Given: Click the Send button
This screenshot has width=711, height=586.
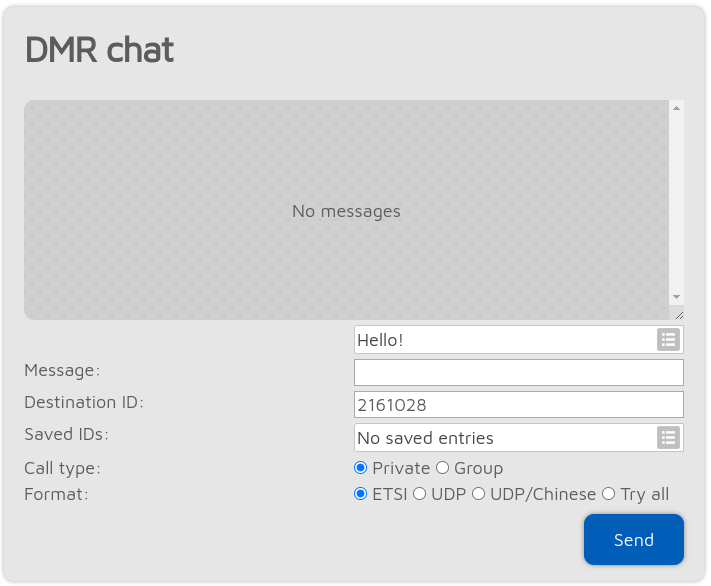Looking at the screenshot, I should 634,539.
